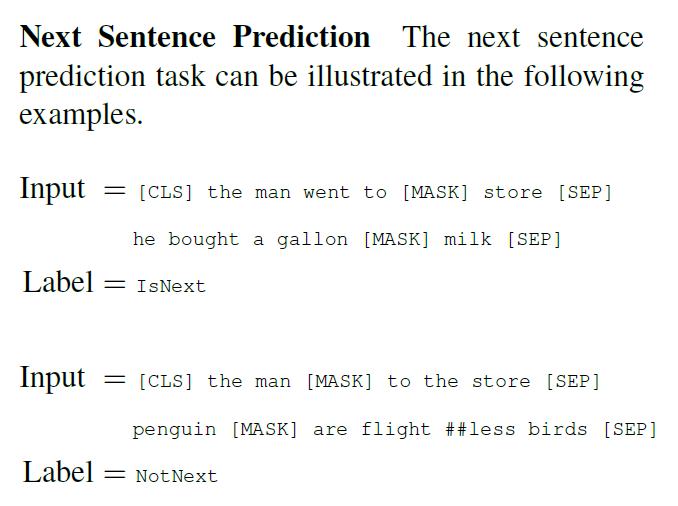Click the word gallon
This screenshot has height=506, width=678.
(x=312, y=240)
